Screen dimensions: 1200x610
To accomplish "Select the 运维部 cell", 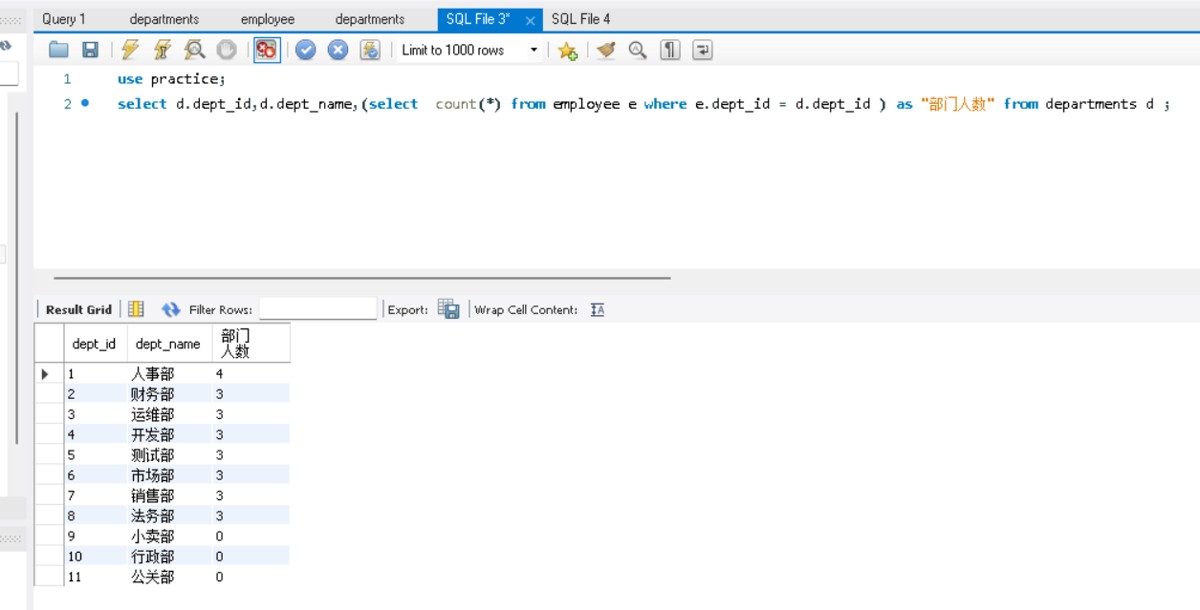I will coord(169,414).
